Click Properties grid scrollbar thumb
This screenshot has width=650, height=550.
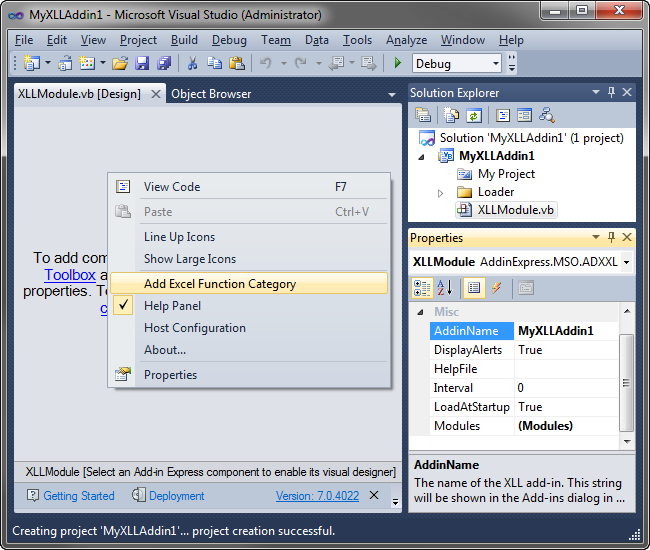pos(626,383)
